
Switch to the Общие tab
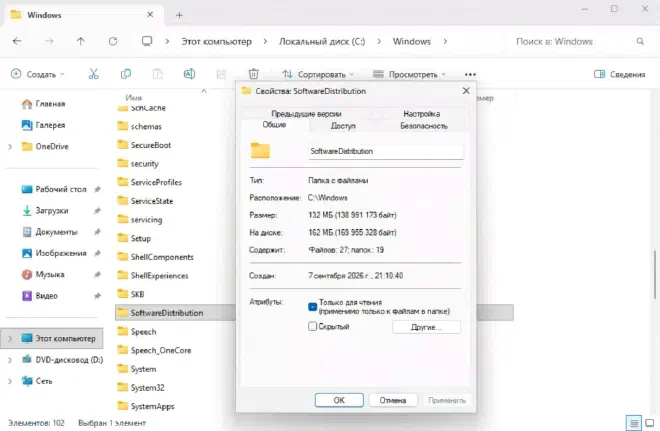(x=274, y=125)
